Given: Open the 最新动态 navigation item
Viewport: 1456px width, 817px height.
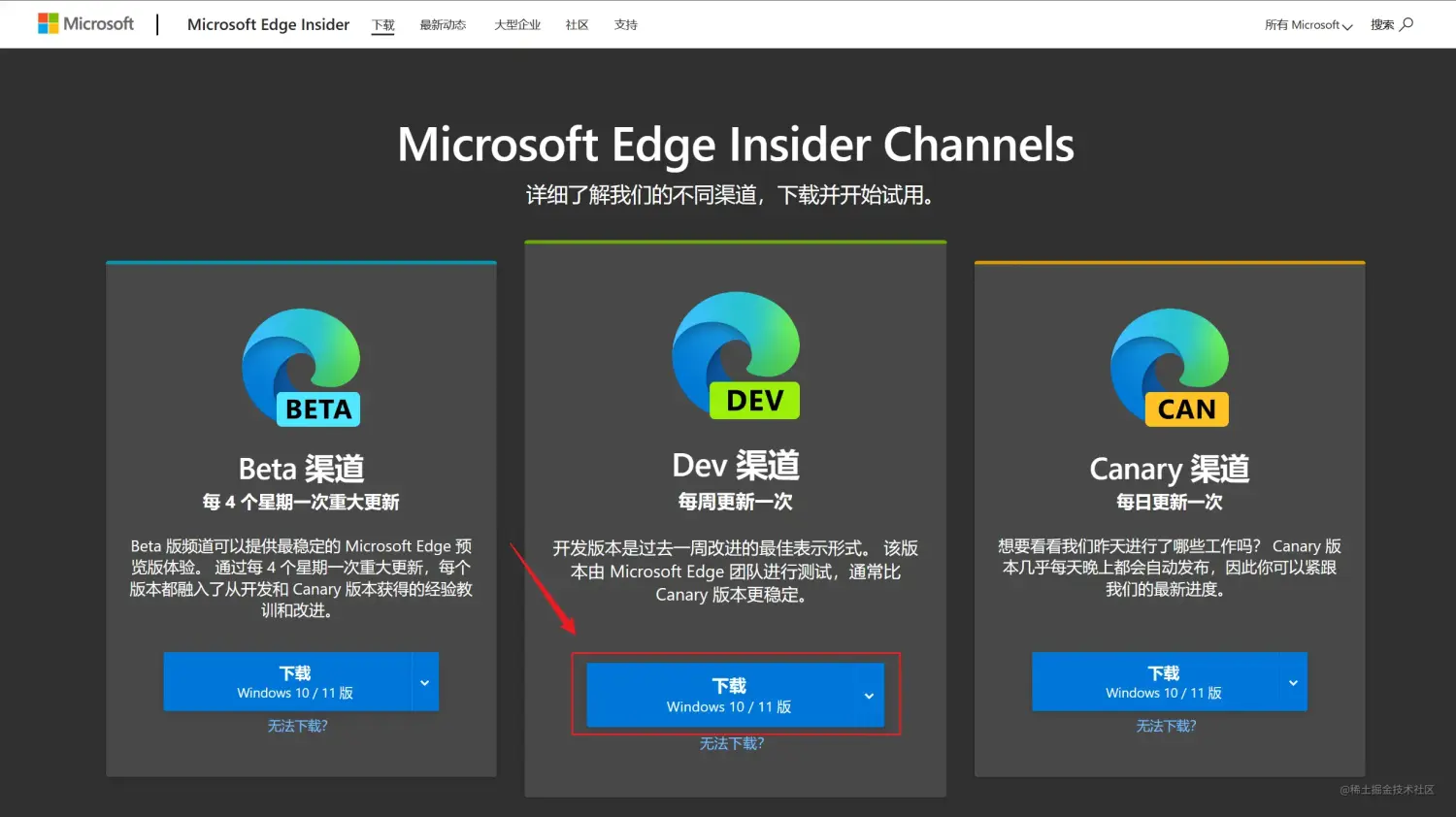Looking at the screenshot, I should tap(443, 25).
